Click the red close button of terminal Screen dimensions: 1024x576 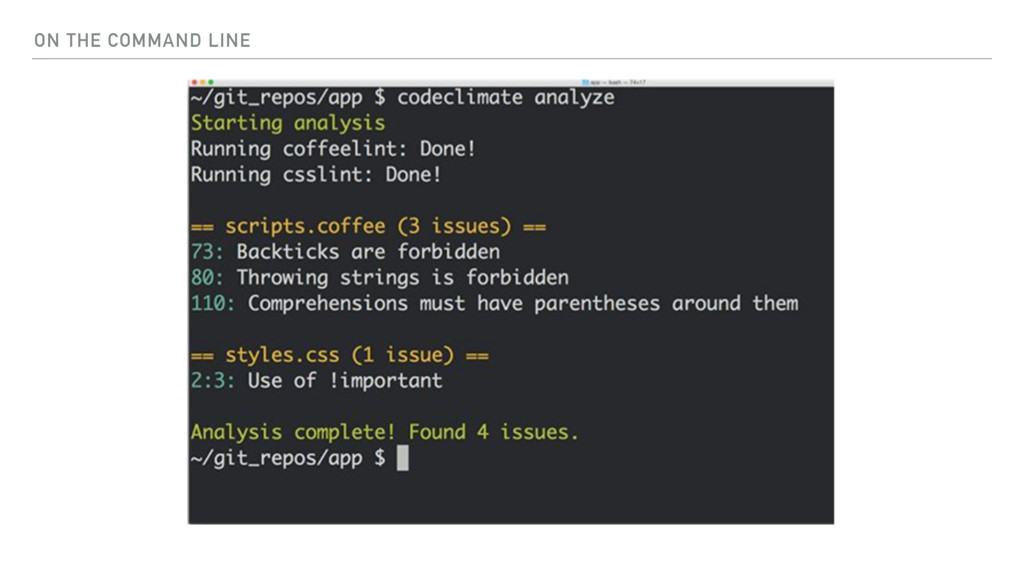[x=195, y=82]
